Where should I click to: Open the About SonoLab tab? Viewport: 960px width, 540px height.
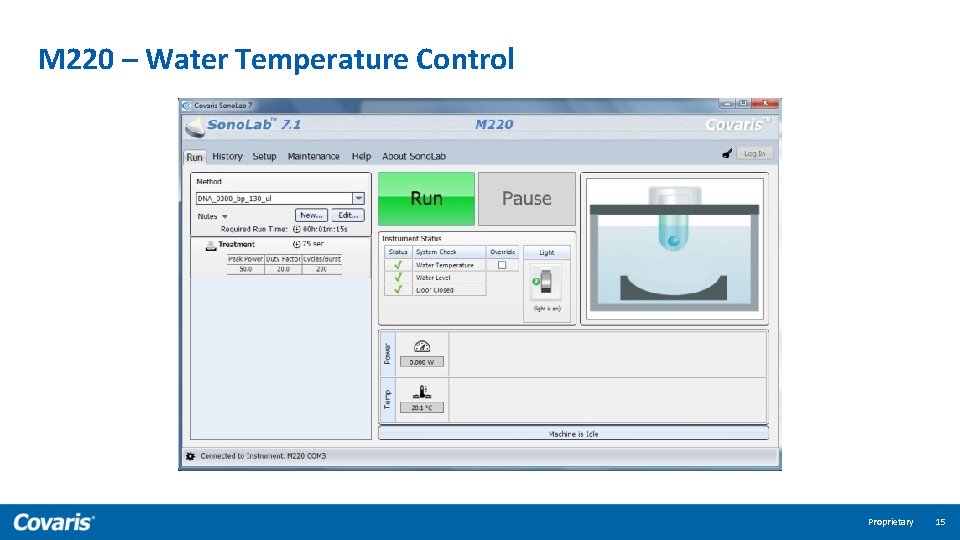[x=414, y=156]
